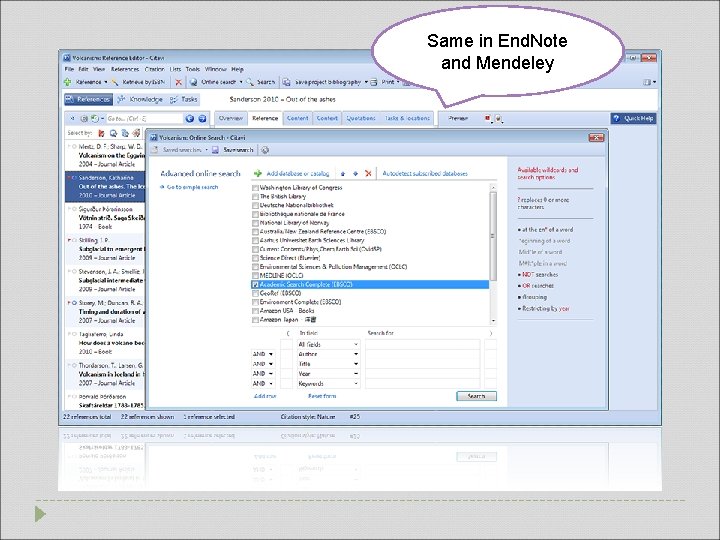Image resolution: width=720 pixels, height=540 pixels.
Task: Open the References menu
Action: point(125,69)
